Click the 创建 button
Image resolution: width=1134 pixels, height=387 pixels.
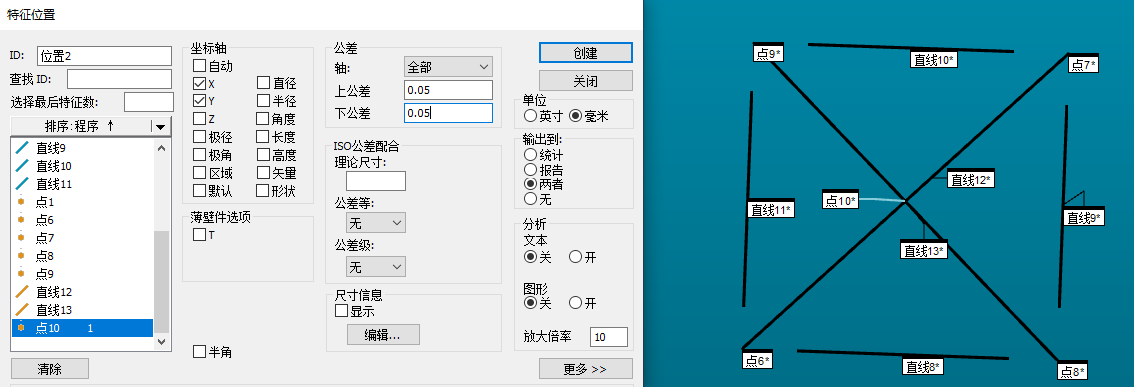coord(586,53)
